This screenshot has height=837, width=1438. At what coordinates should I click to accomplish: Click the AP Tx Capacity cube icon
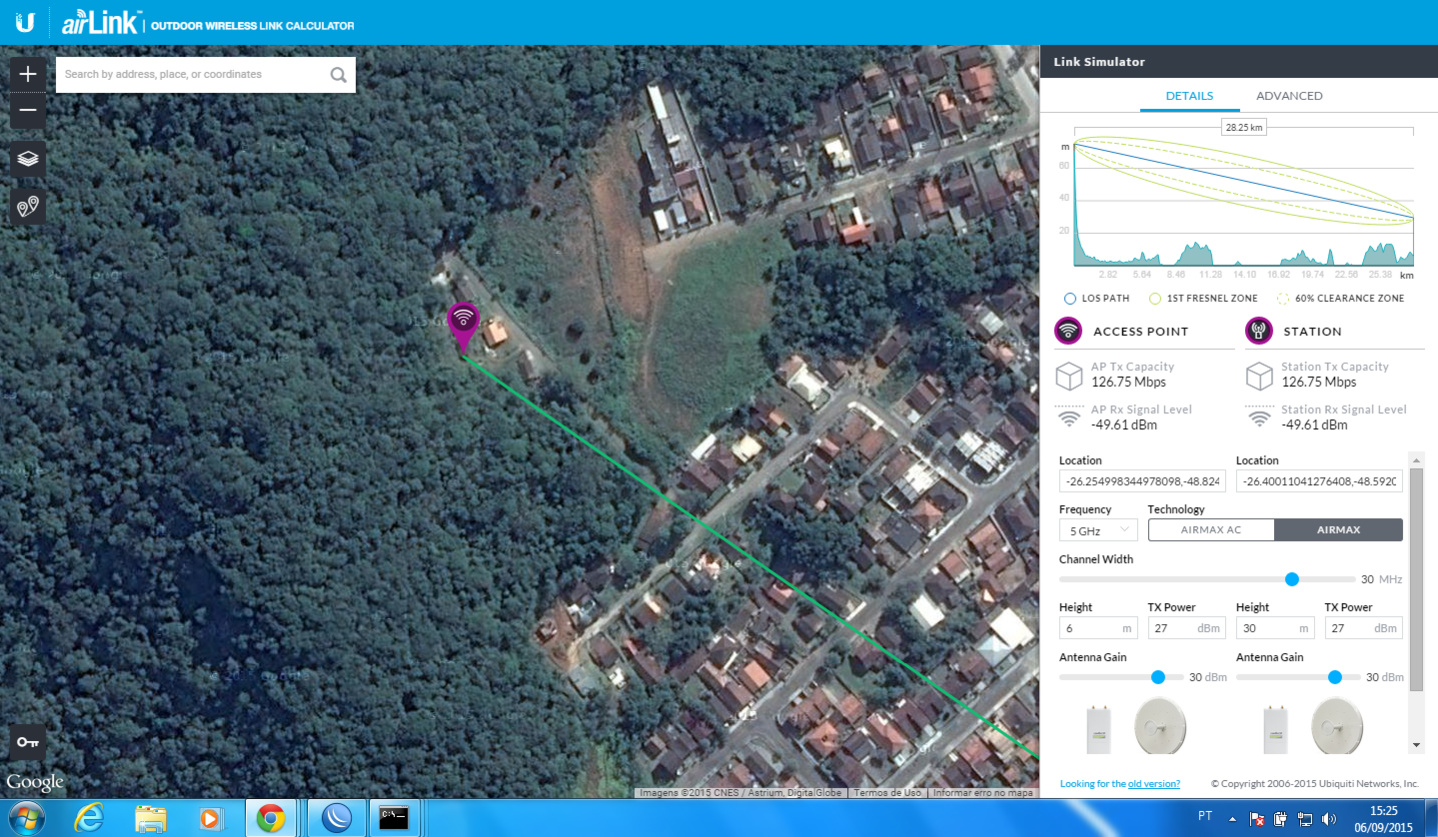[x=1069, y=376]
